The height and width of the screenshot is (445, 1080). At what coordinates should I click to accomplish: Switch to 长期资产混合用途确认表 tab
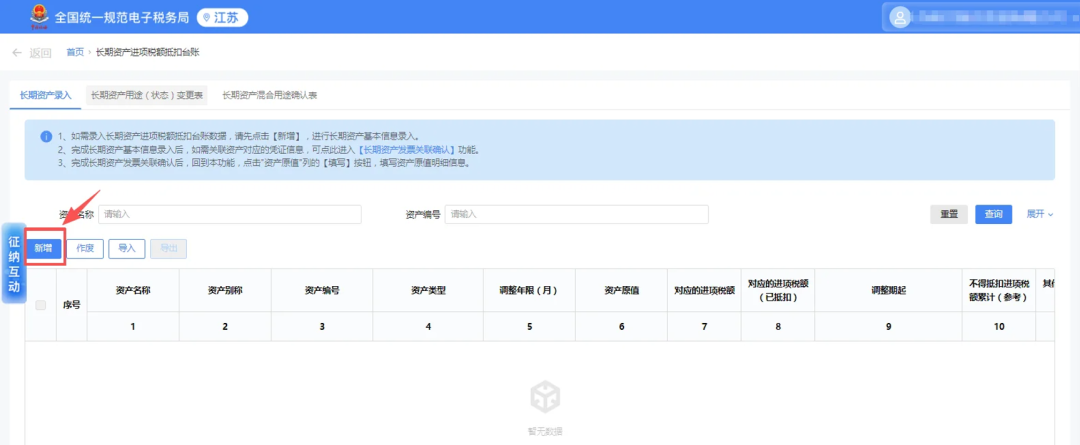pos(269,96)
